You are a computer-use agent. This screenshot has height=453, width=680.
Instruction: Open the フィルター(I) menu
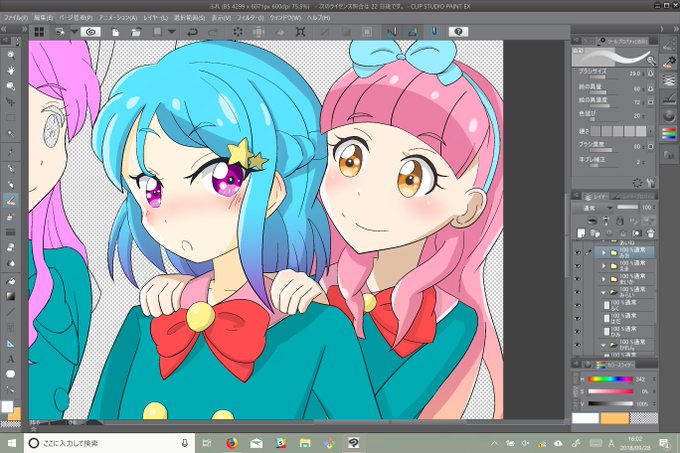click(250, 18)
